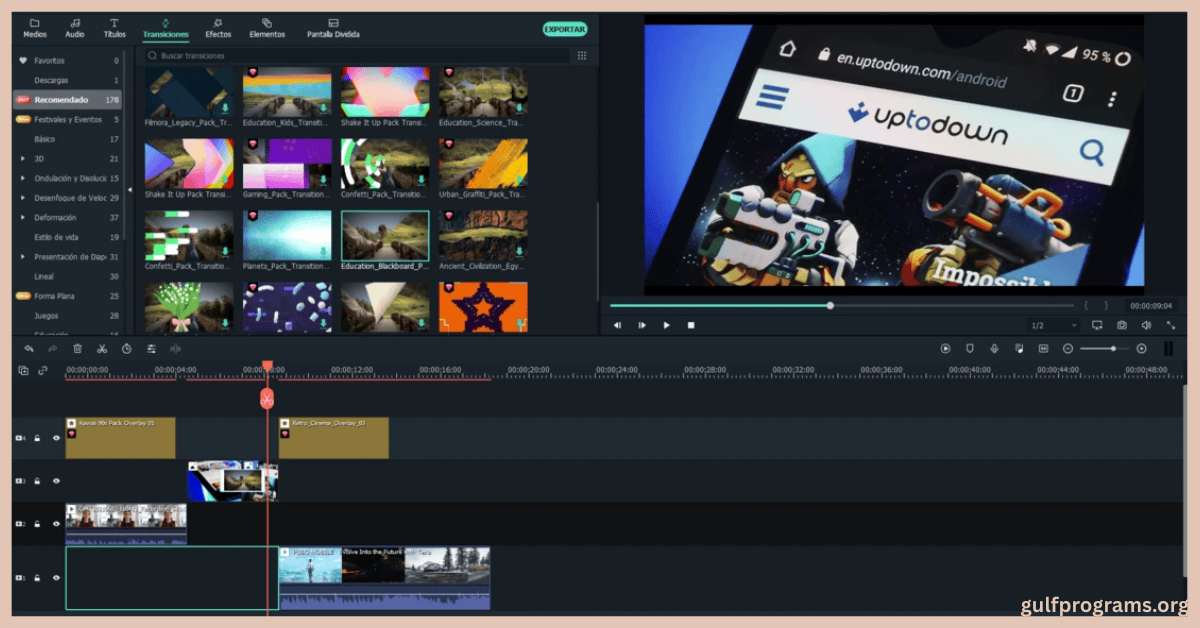This screenshot has height=628, width=1200.
Task: Undo the last edit
Action: pyautogui.click(x=29, y=348)
